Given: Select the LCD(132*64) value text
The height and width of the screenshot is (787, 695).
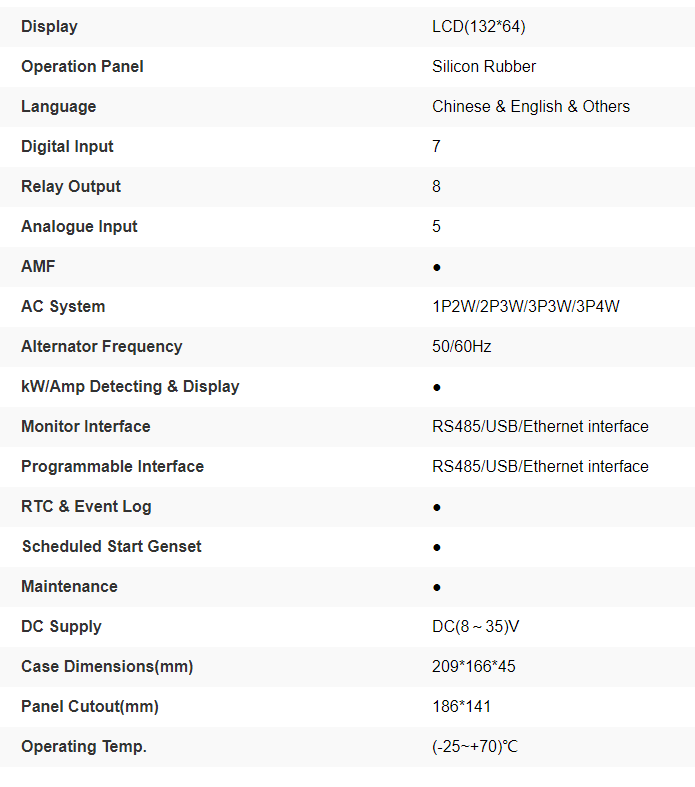Looking at the screenshot, I should click(x=478, y=27).
